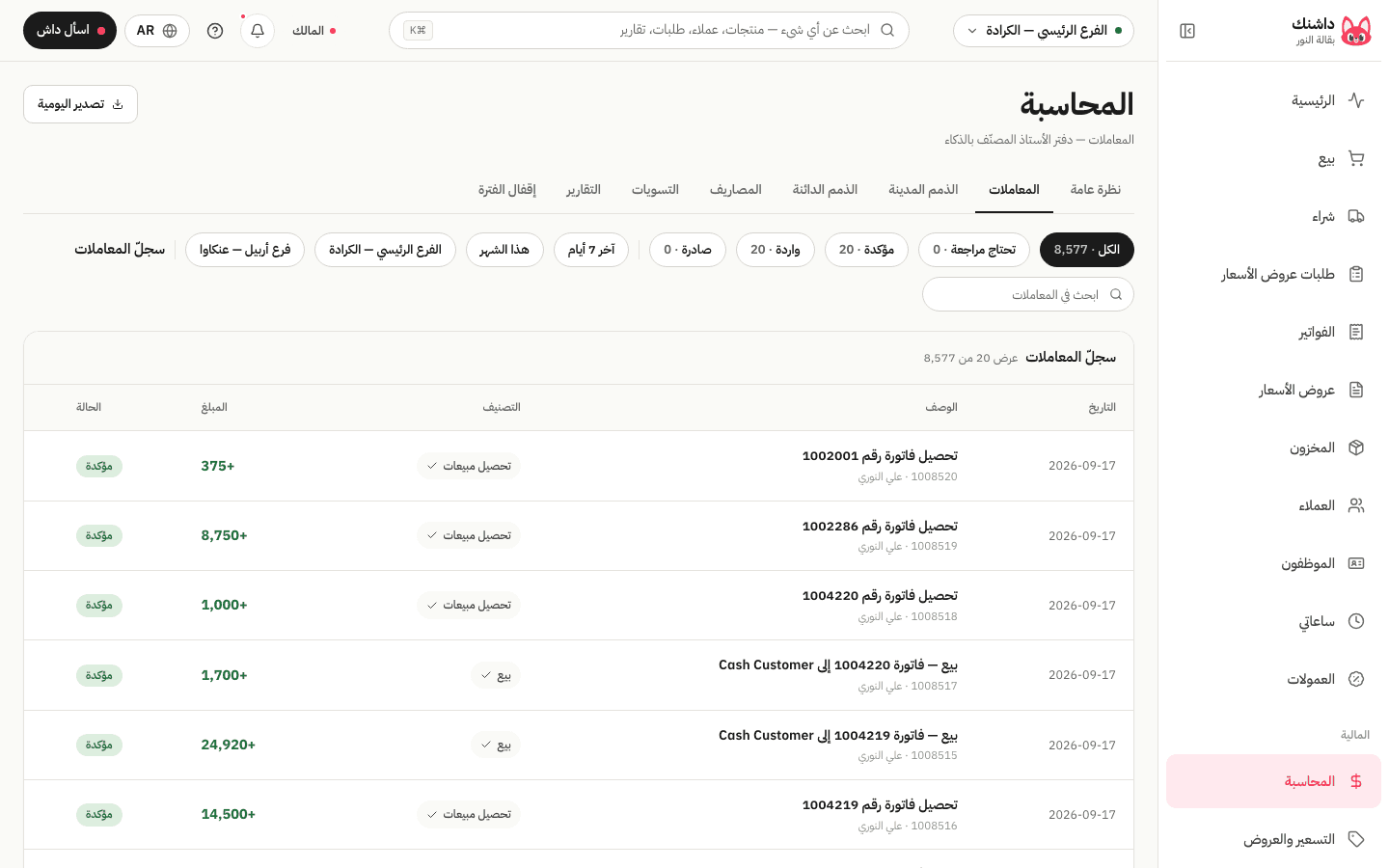Image resolution: width=1389 pixels, height=868 pixels.
Task: Filter by فرع أربيل — عنكاوا chip
Action: 245,250
